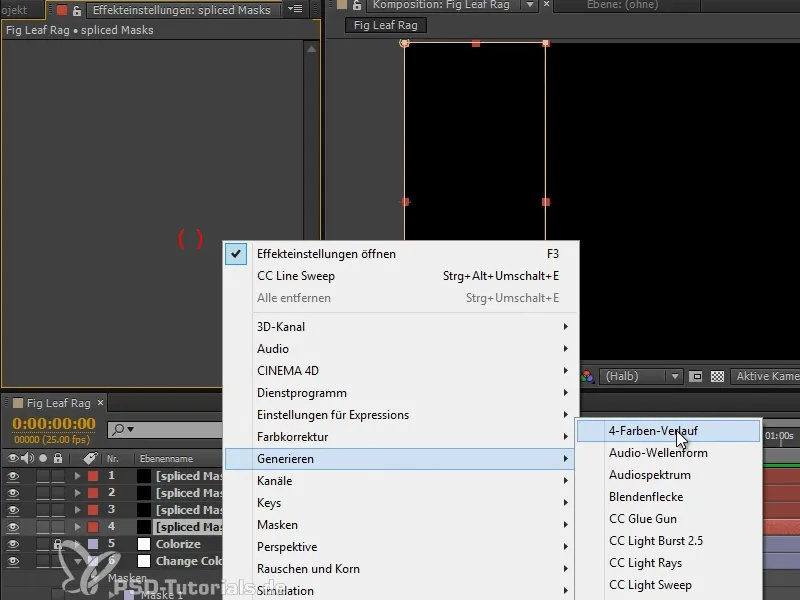Image resolution: width=800 pixels, height=600 pixels.
Task: Apply the Audiospektrum effect
Action: click(x=668, y=474)
